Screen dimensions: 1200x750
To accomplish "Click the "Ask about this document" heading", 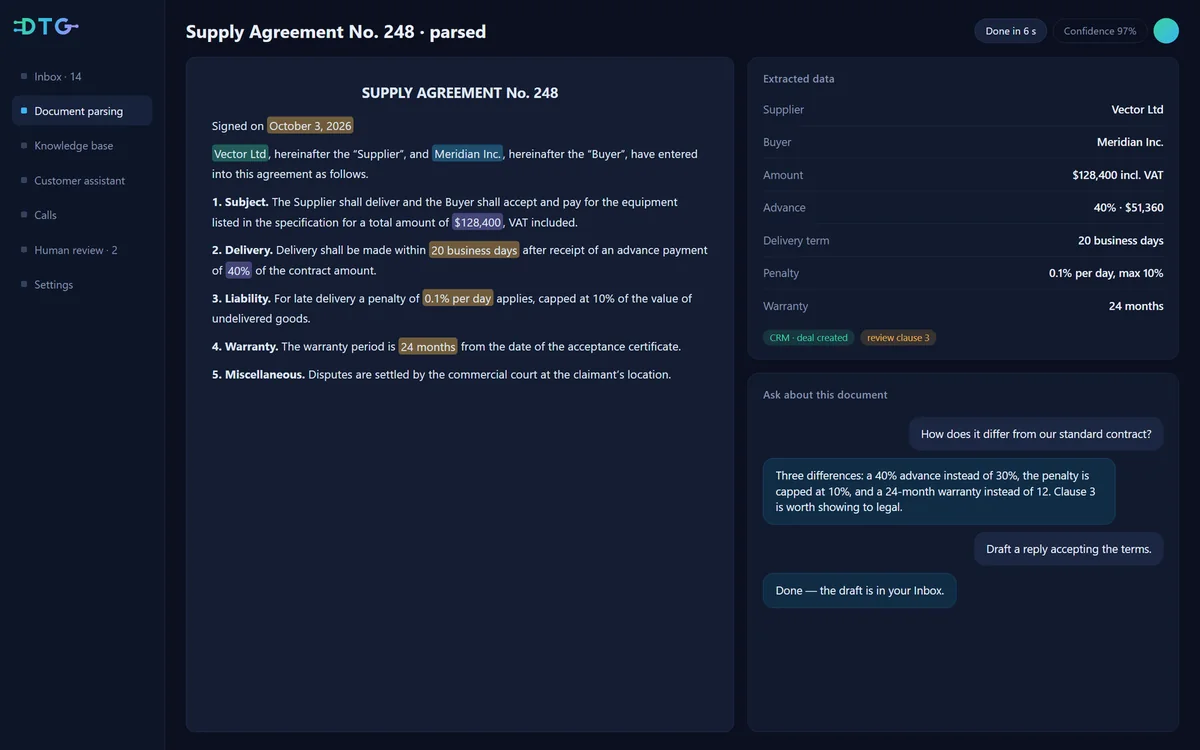I will coord(825,395).
